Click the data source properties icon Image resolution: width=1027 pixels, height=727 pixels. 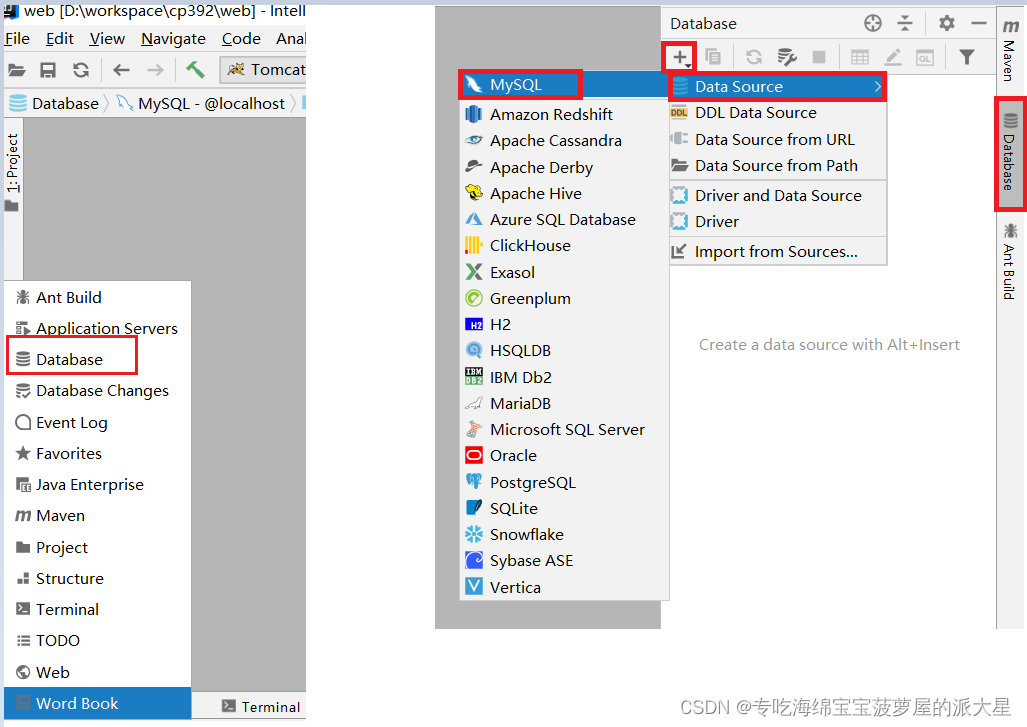click(x=787, y=58)
